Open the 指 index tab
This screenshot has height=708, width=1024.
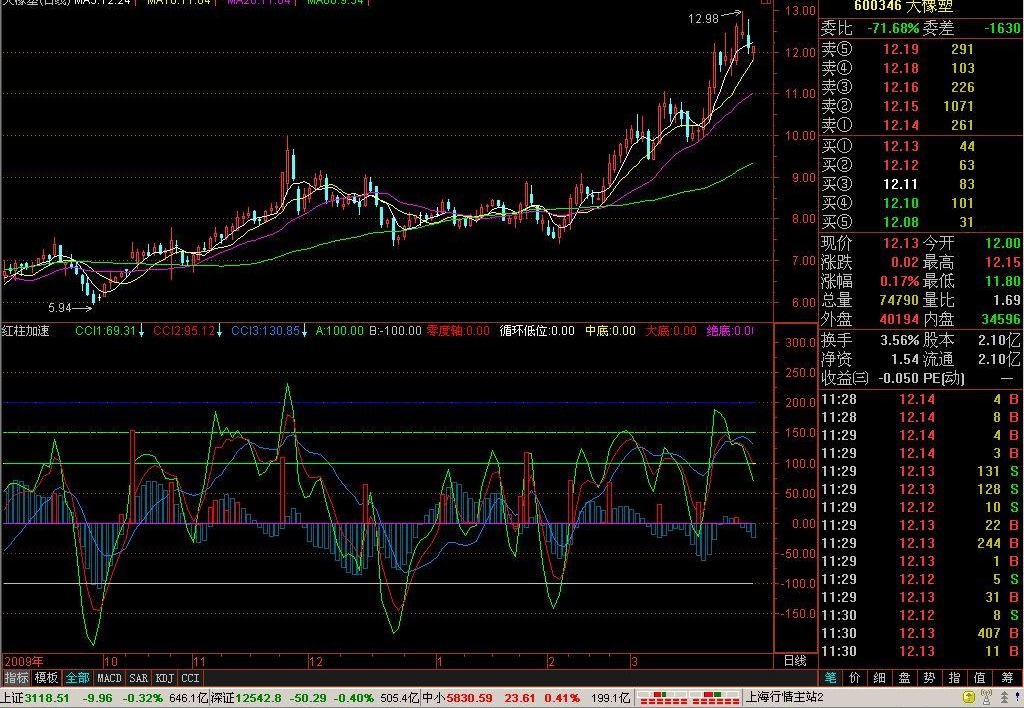coord(954,678)
